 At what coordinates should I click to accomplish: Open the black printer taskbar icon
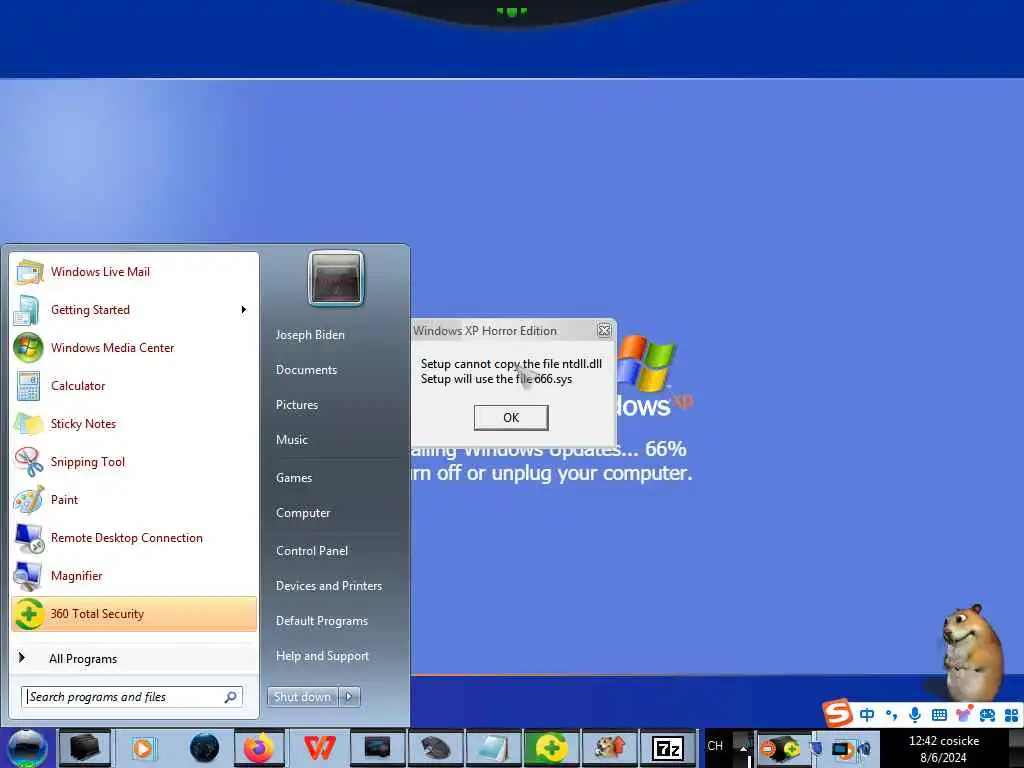point(85,748)
